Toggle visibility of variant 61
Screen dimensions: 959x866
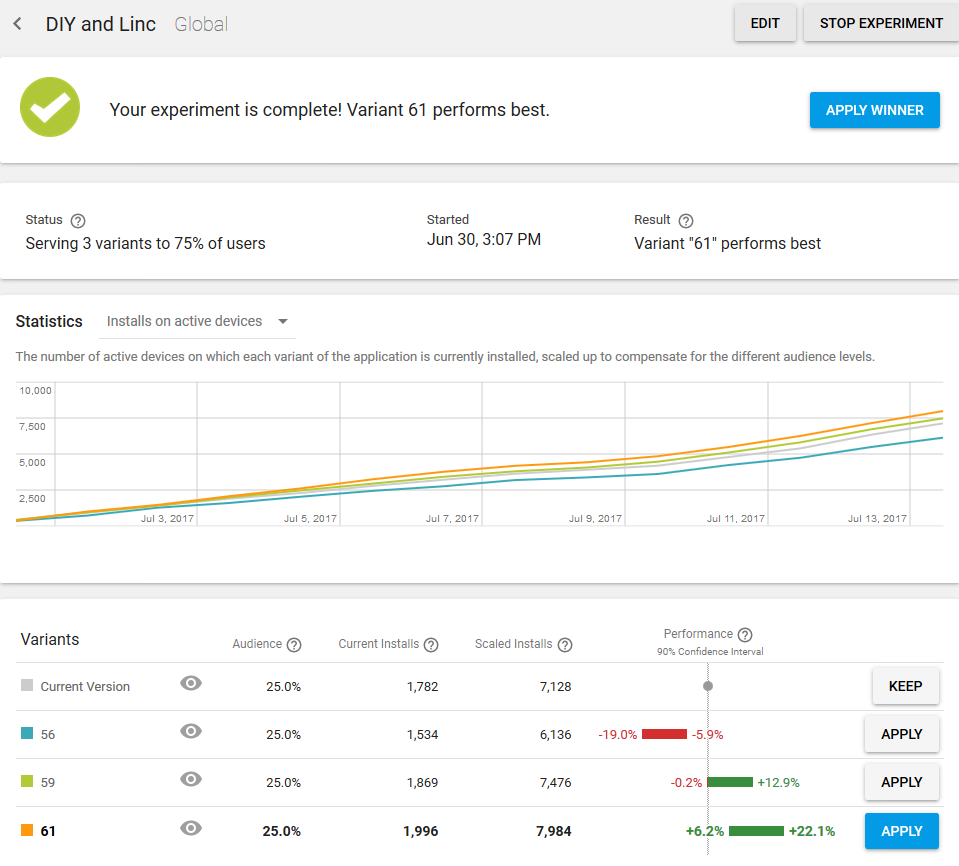click(191, 827)
